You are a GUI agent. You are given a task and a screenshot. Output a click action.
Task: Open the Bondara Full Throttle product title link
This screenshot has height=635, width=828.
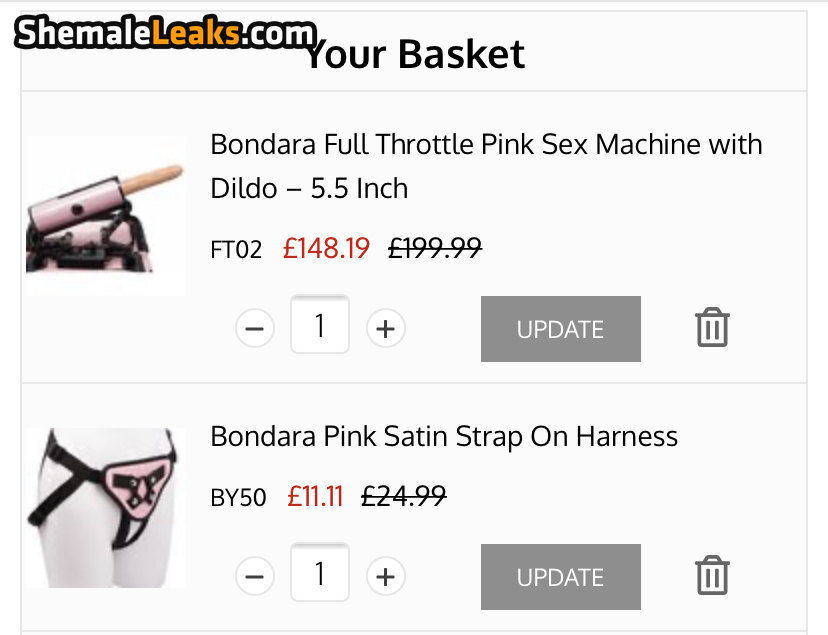pos(486,166)
